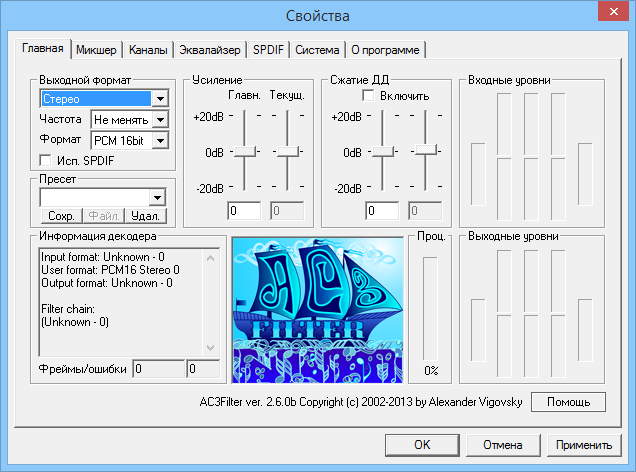Select the SPDIF tab
The height and width of the screenshot is (472, 636).
point(268,50)
